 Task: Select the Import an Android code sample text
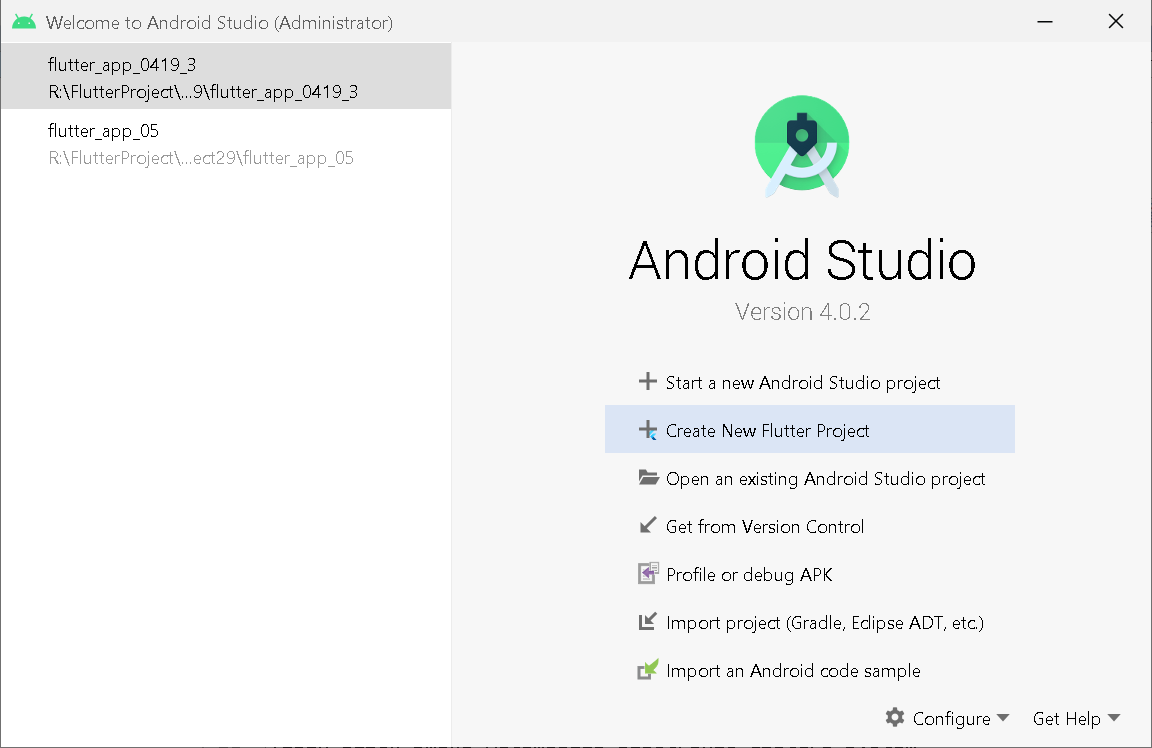click(x=793, y=670)
